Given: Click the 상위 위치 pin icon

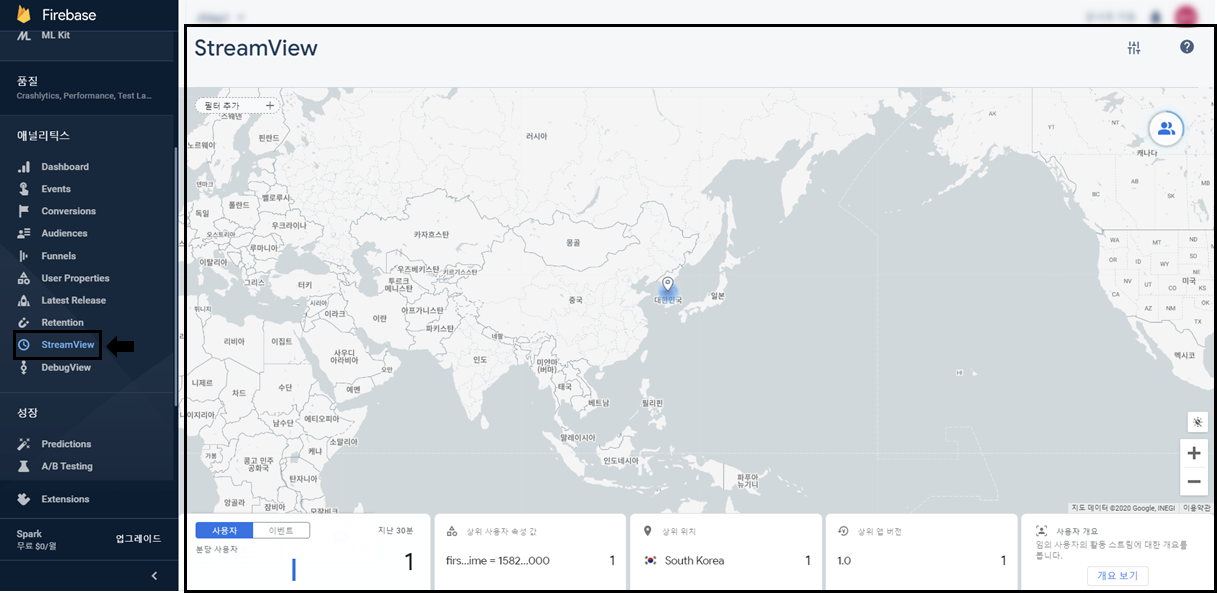Looking at the screenshot, I should click(648, 531).
